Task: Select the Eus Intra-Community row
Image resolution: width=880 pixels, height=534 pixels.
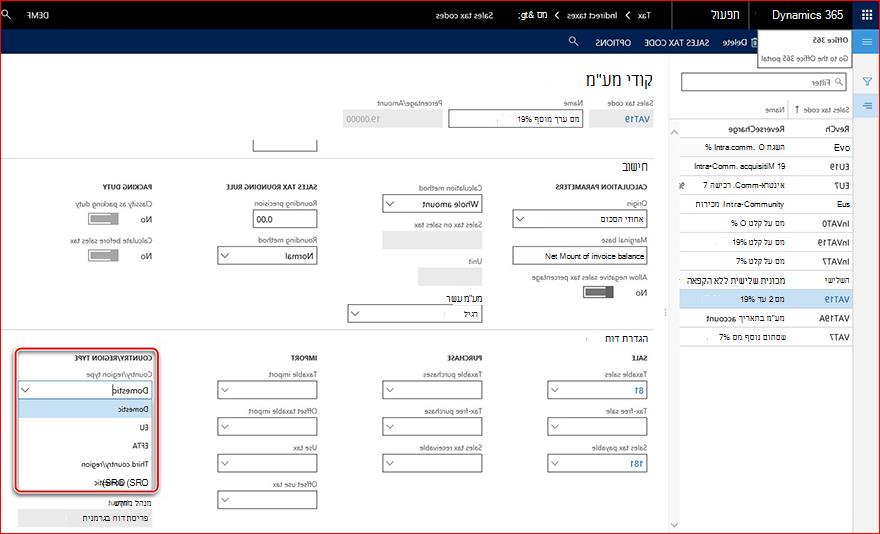Action: (766, 204)
